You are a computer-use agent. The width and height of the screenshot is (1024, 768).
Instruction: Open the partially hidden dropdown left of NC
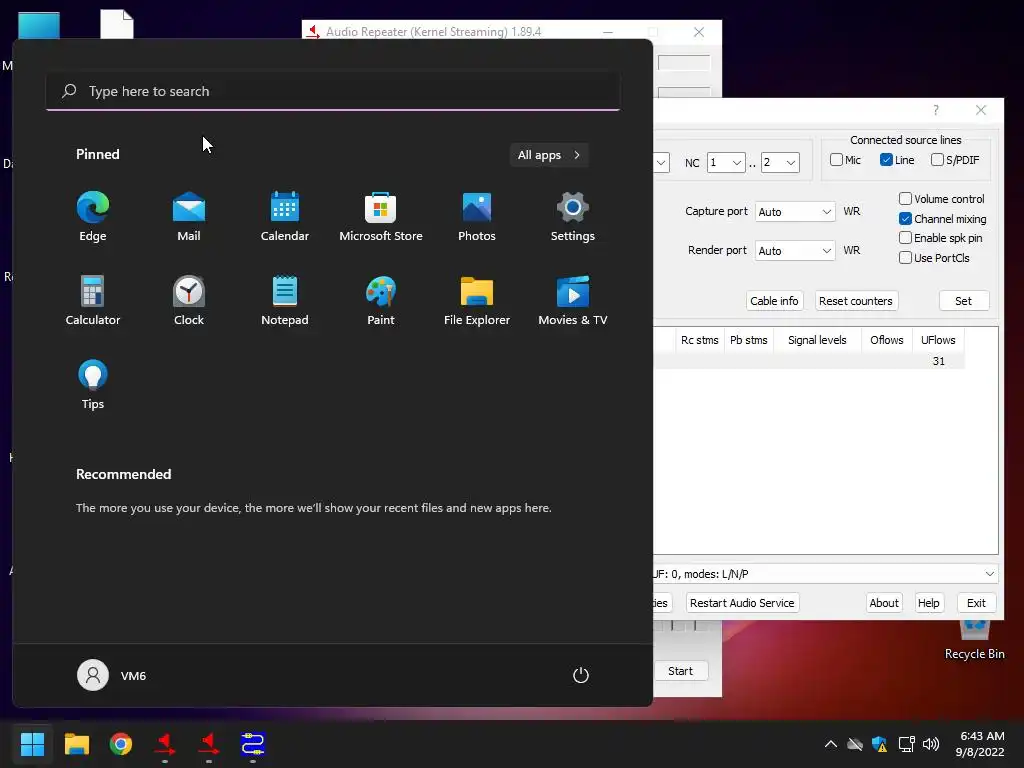coord(662,163)
